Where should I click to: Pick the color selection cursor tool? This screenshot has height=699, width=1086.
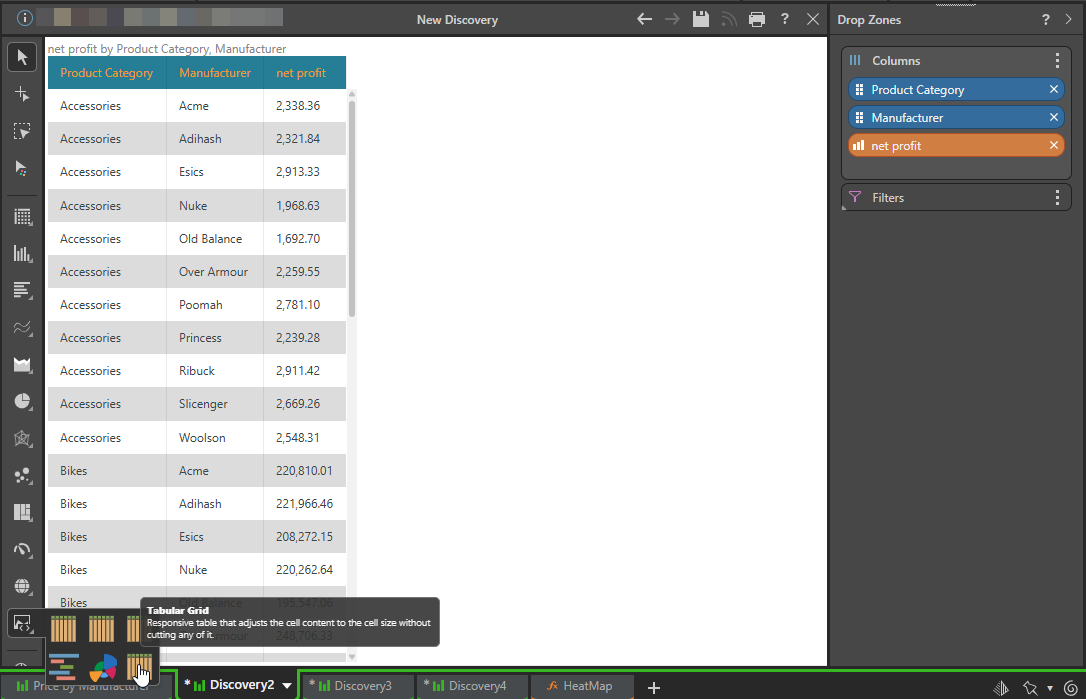(22, 168)
